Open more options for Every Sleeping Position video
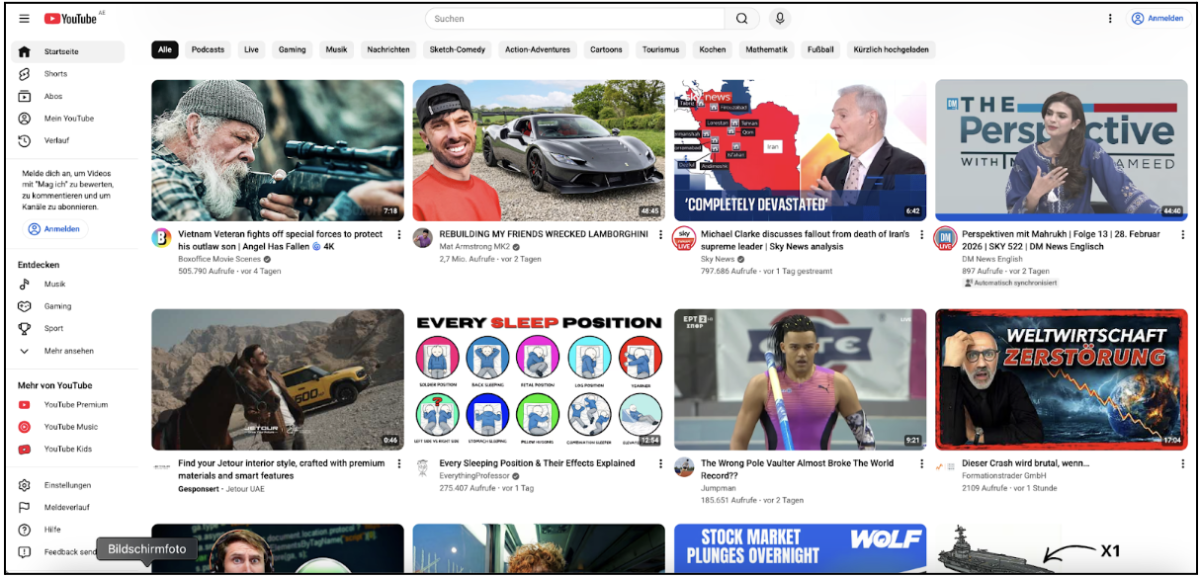Image resolution: width=1200 pixels, height=577 pixels. coord(660,464)
